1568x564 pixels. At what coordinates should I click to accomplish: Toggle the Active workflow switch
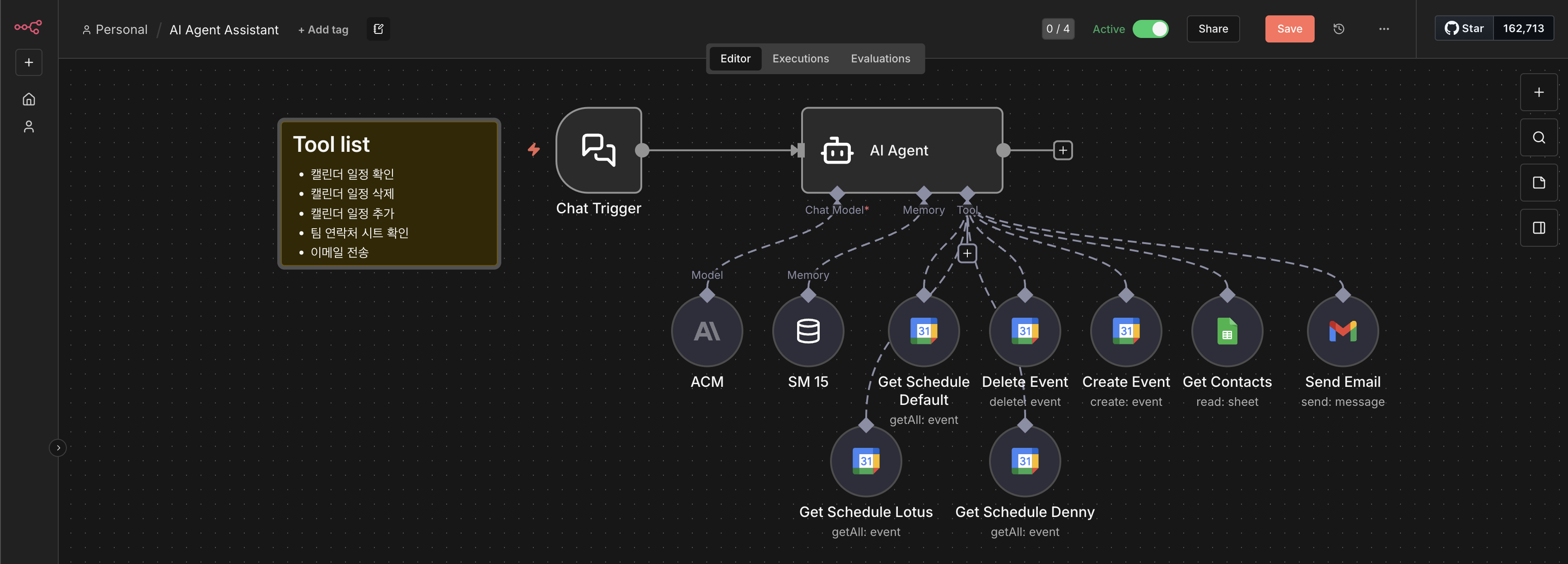point(1150,28)
